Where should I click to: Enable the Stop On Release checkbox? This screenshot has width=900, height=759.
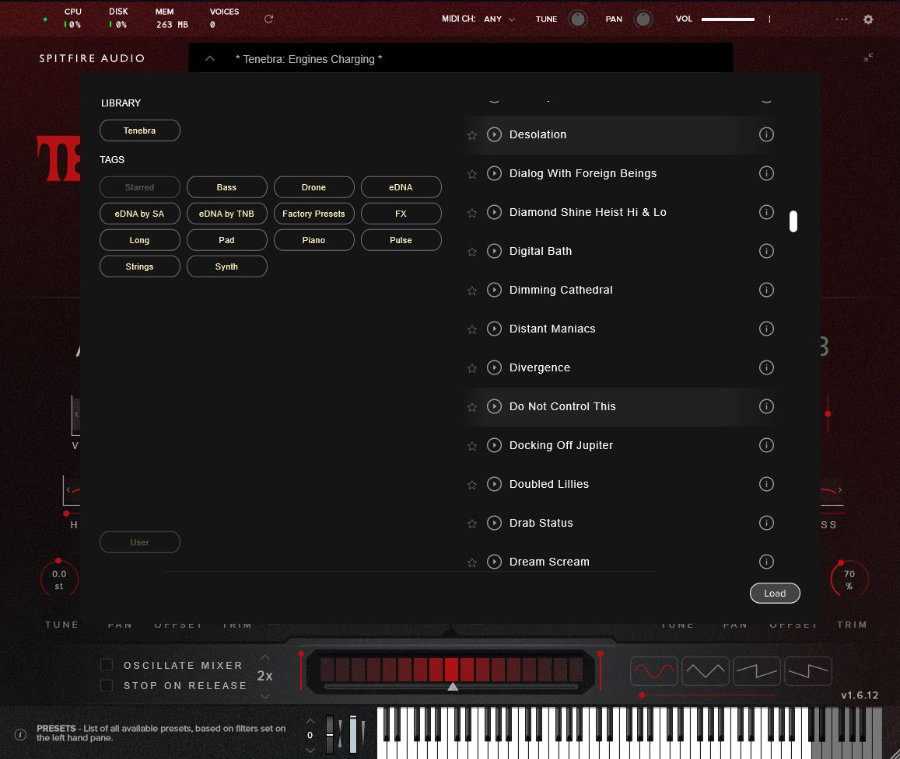[106, 685]
